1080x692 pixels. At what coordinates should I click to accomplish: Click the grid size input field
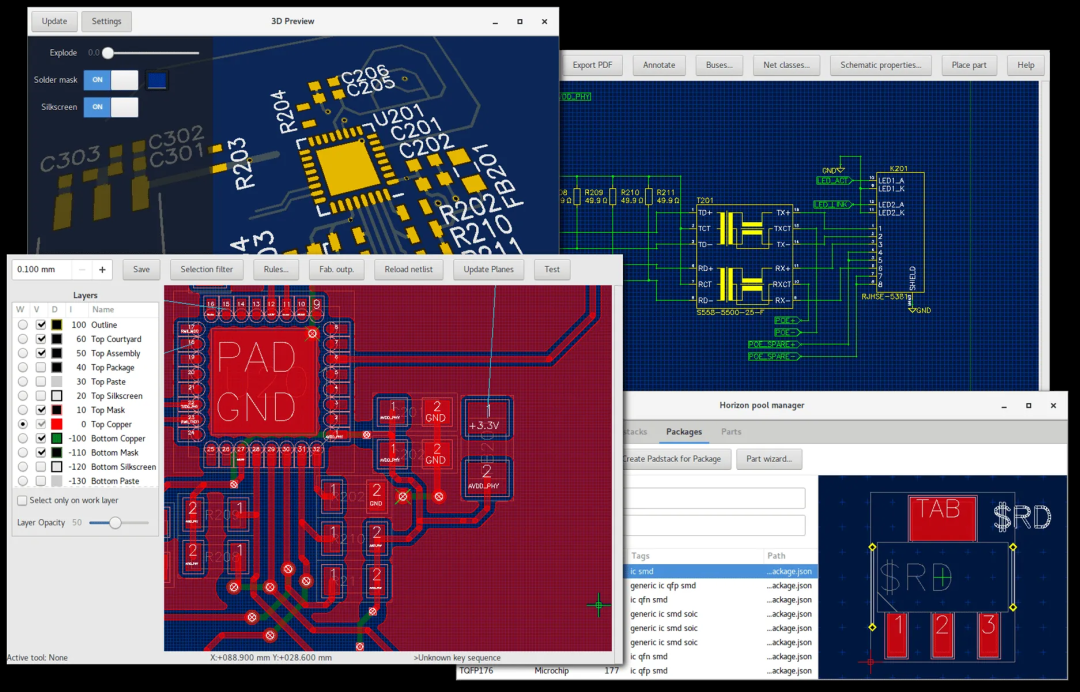click(38, 269)
